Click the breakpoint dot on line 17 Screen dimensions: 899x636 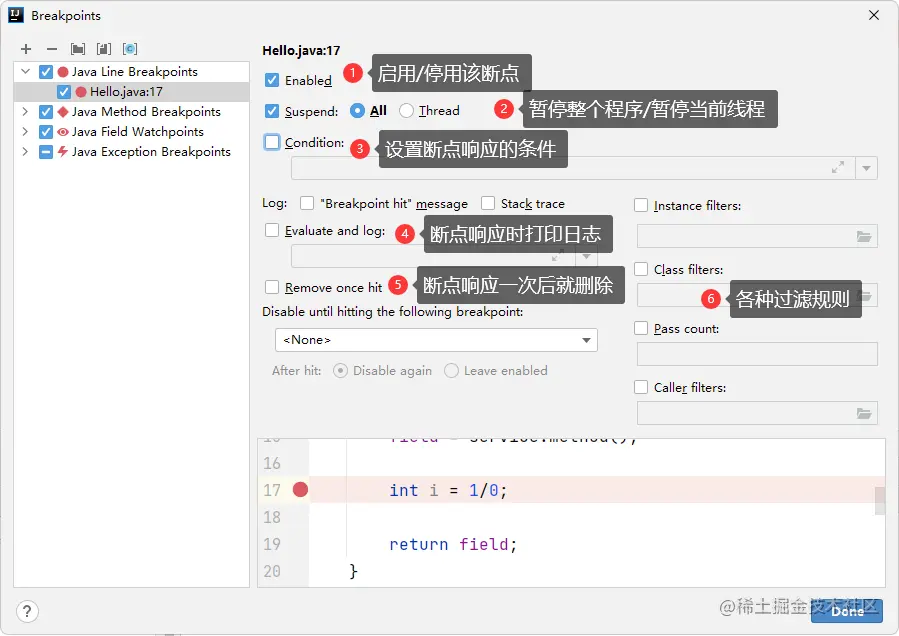300,489
